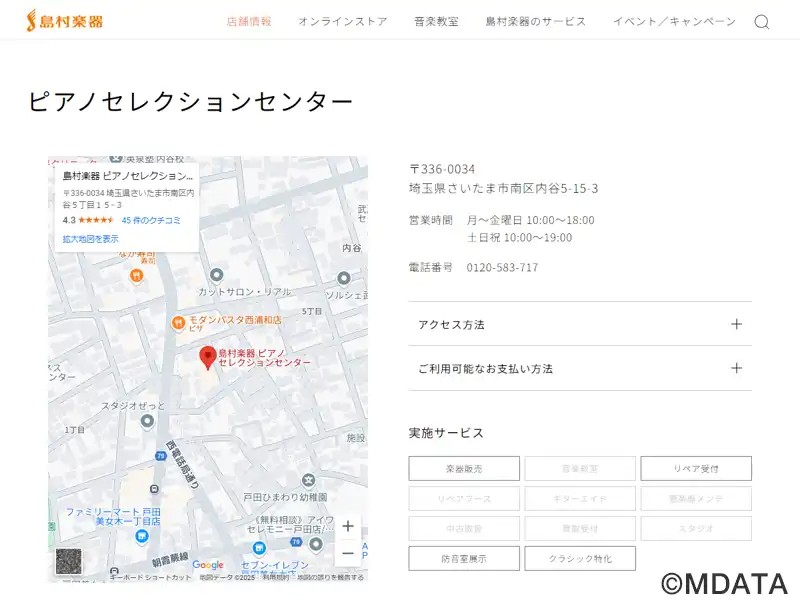Click the Google logo on the map
This screenshot has width=800, height=600.
click(208, 564)
